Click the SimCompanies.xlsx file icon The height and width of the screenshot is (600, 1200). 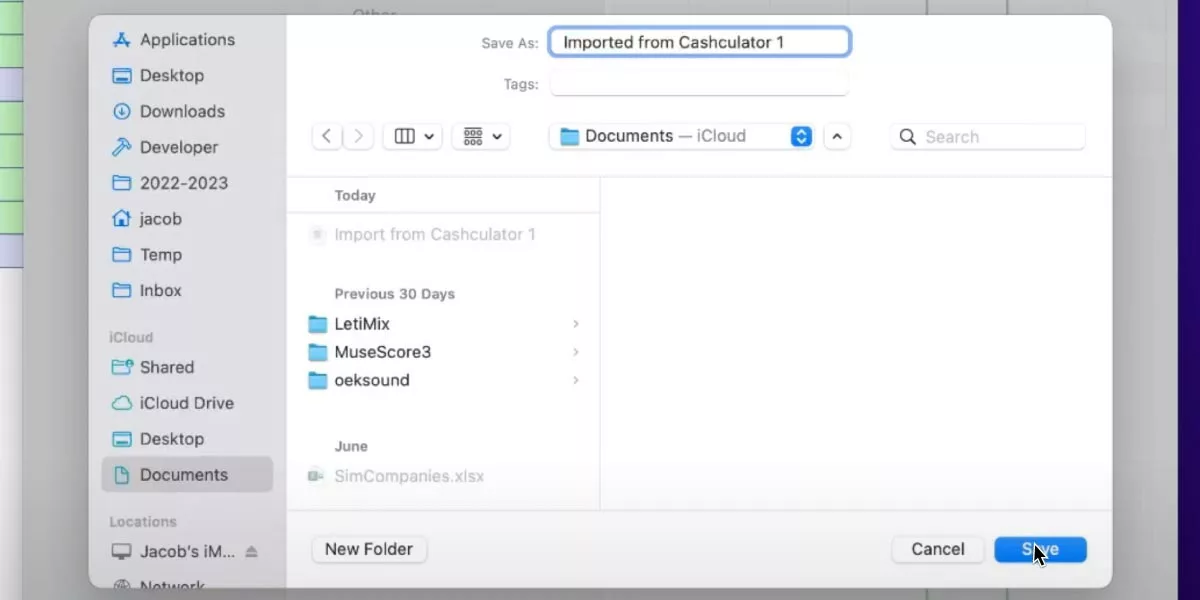[317, 476]
